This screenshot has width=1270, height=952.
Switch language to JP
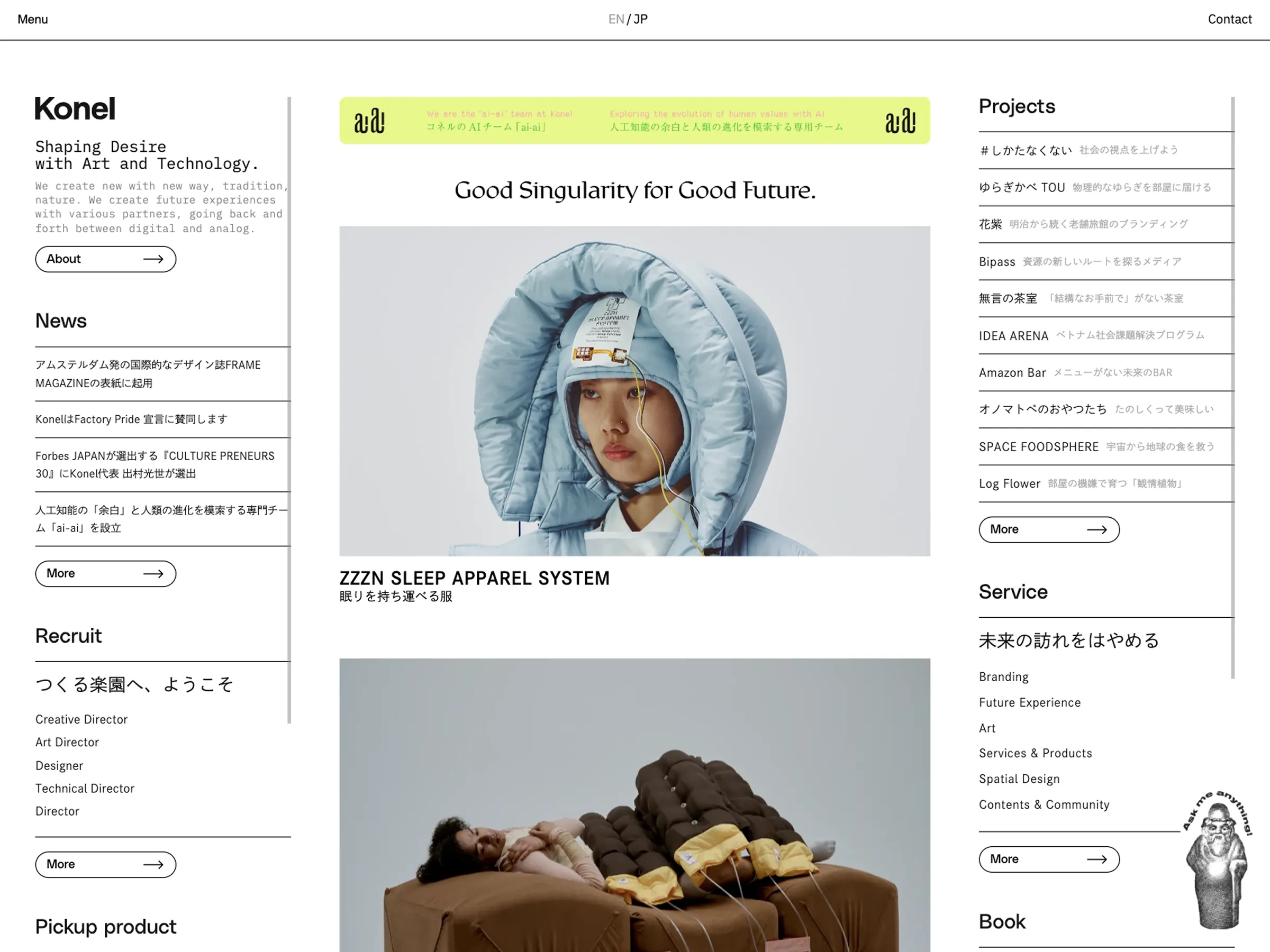pos(641,20)
